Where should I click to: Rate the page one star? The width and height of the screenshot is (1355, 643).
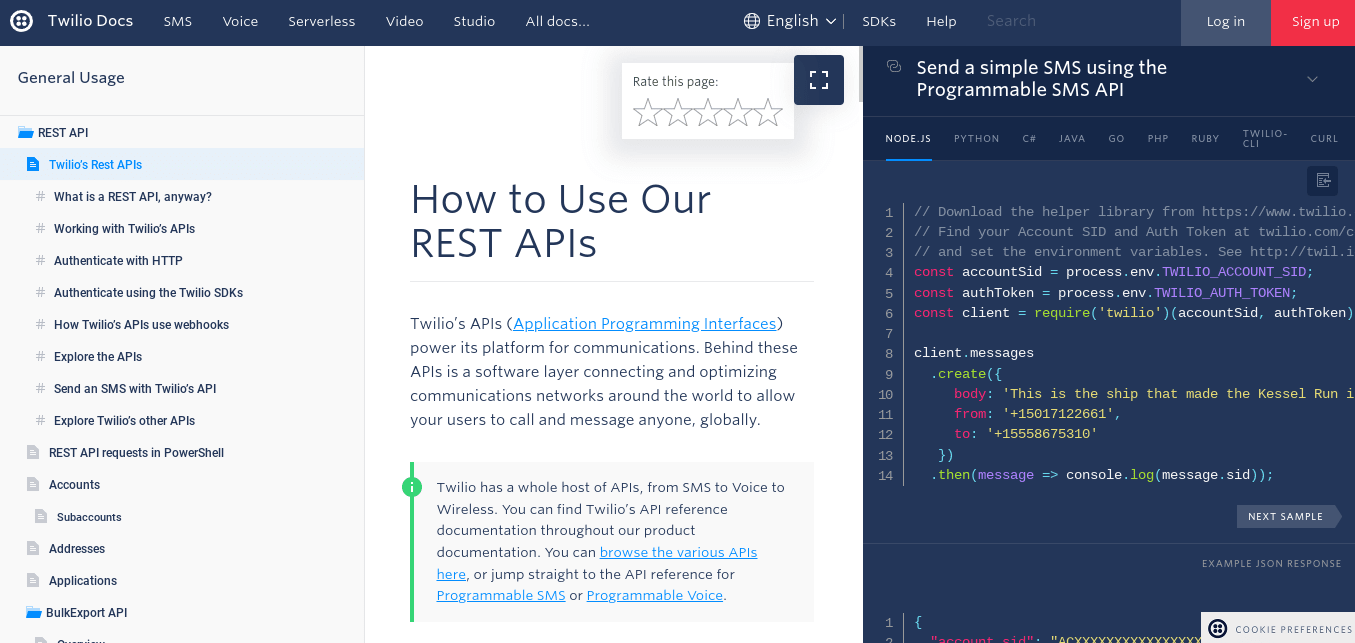click(648, 113)
